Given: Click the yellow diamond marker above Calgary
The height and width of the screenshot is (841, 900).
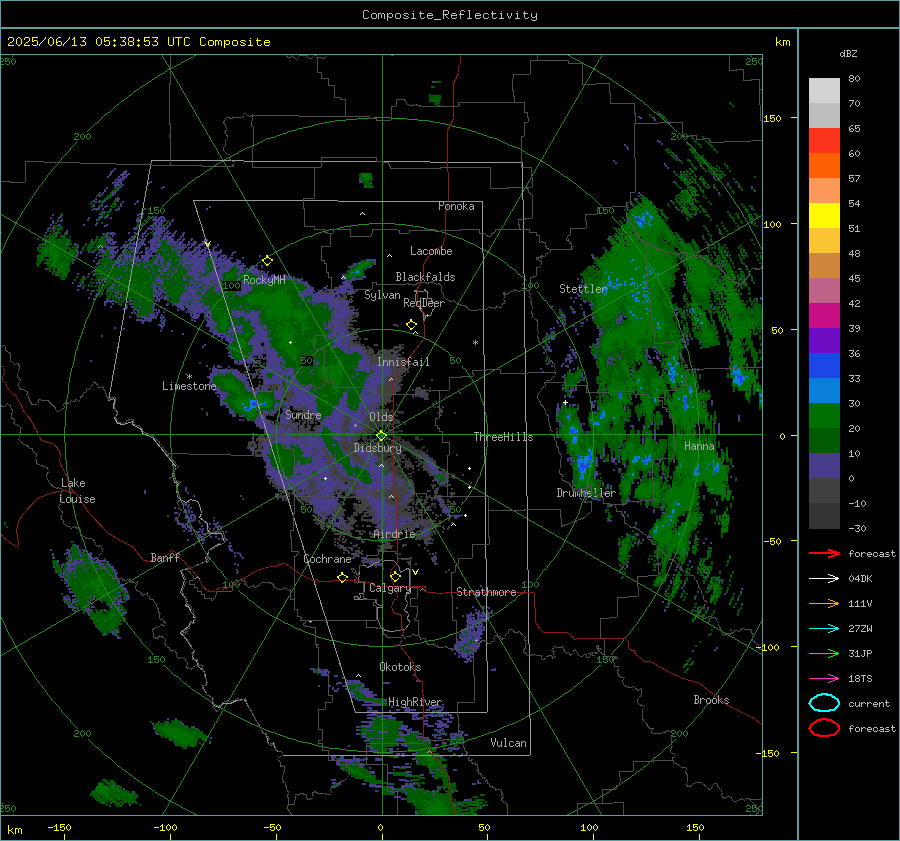Looking at the screenshot, I should (x=395, y=576).
